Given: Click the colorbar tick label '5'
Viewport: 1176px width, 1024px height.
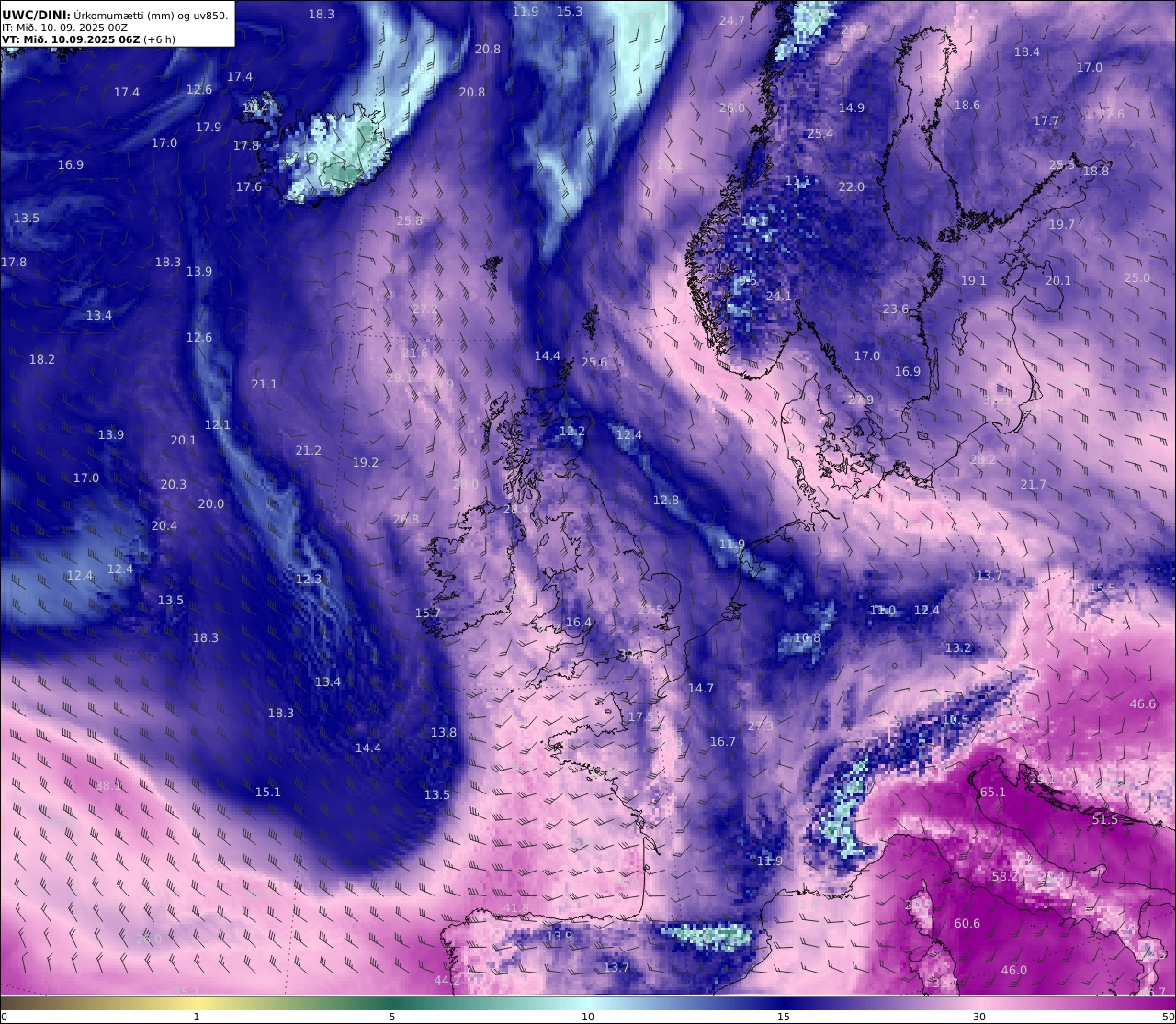Looking at the screenshot, I should tap(392, 1017).
